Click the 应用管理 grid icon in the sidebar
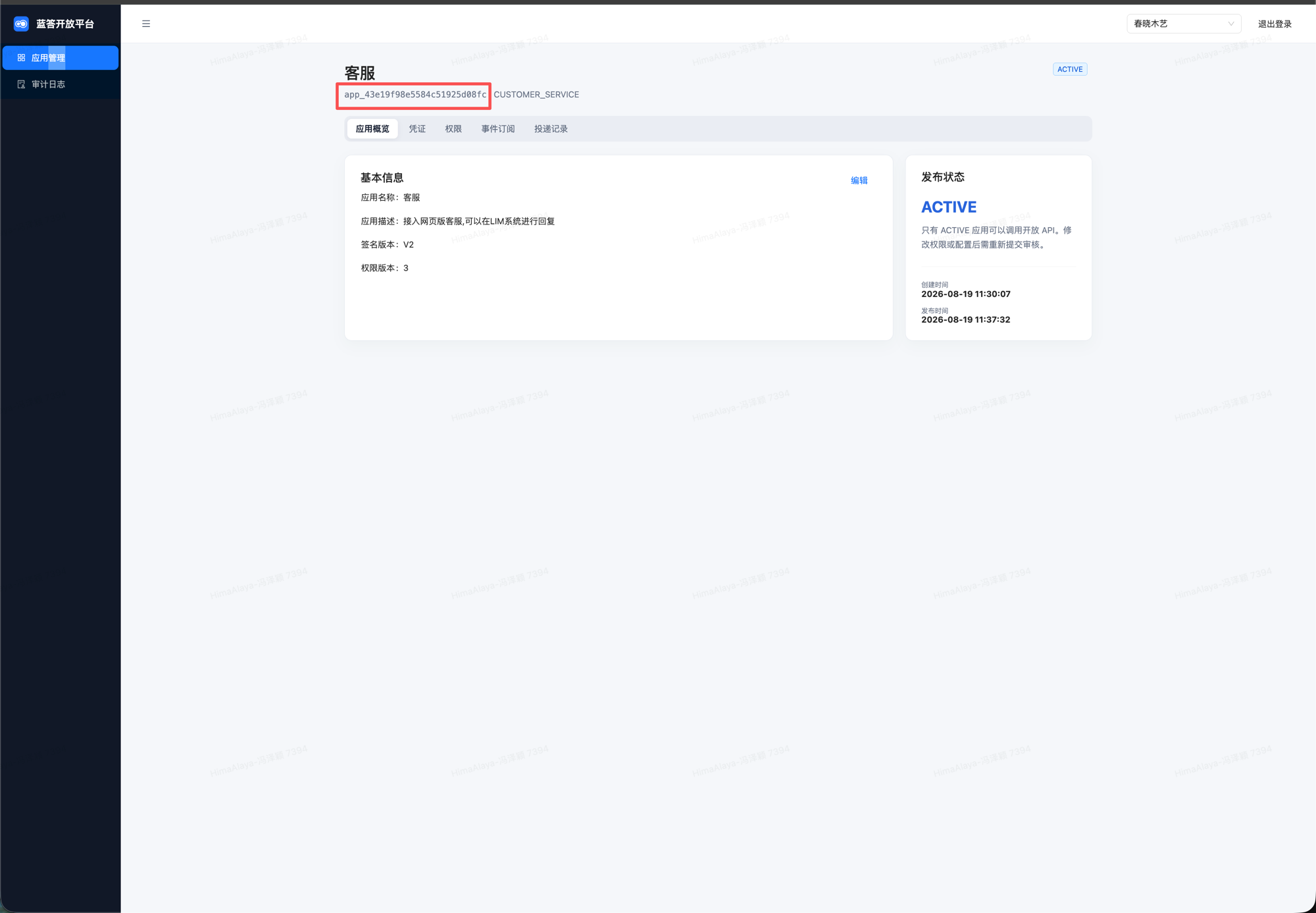This screenshot has height=913, width=1316. (21, 58)
